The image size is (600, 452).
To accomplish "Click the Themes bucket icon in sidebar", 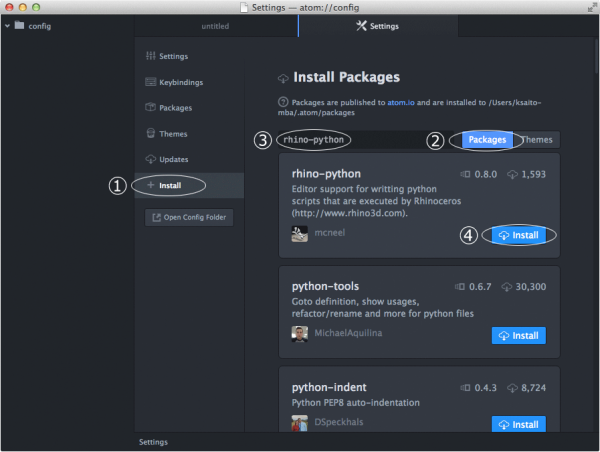I will pyautogui.click(x=150, y=133).
